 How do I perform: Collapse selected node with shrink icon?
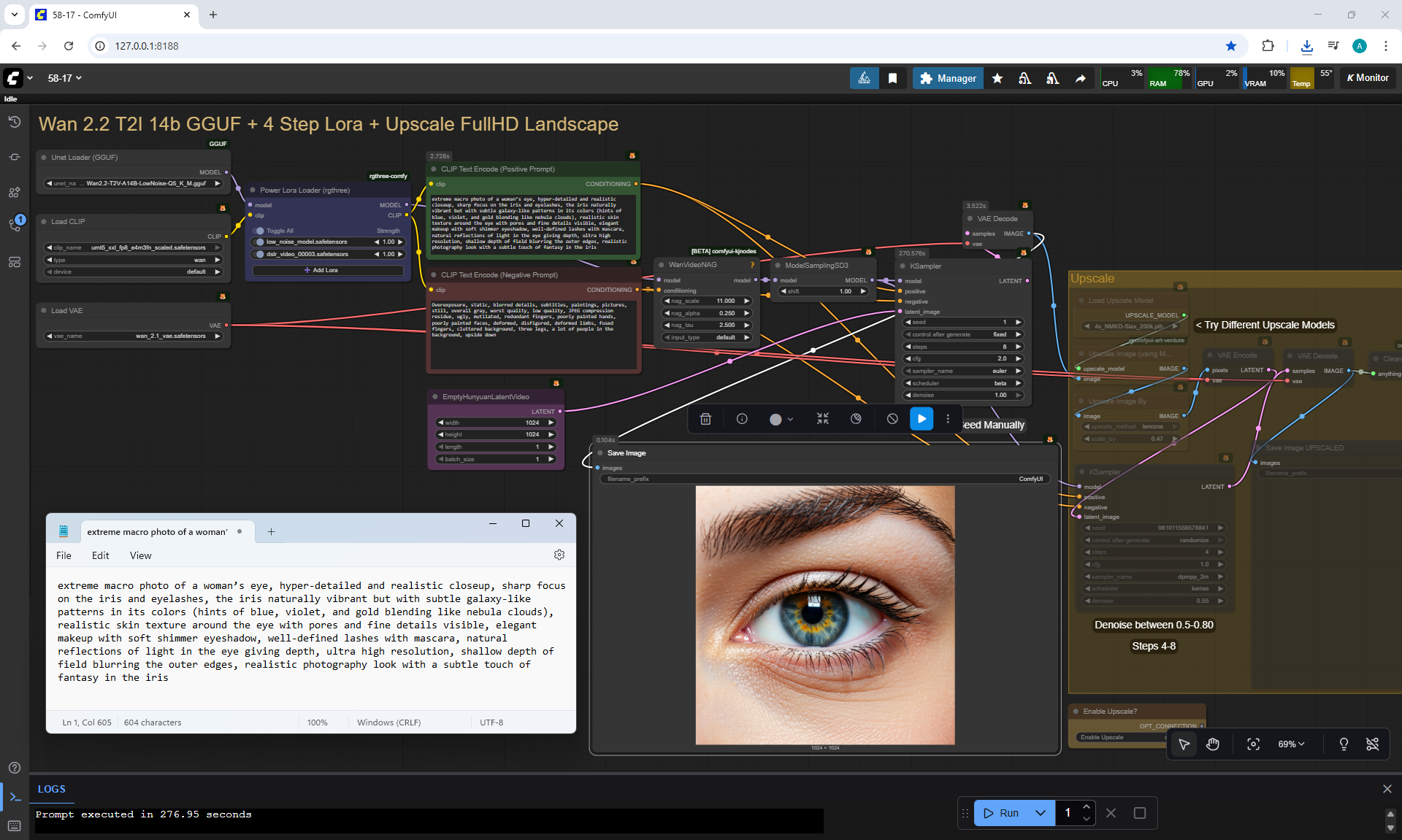click(x=823, y=419)
